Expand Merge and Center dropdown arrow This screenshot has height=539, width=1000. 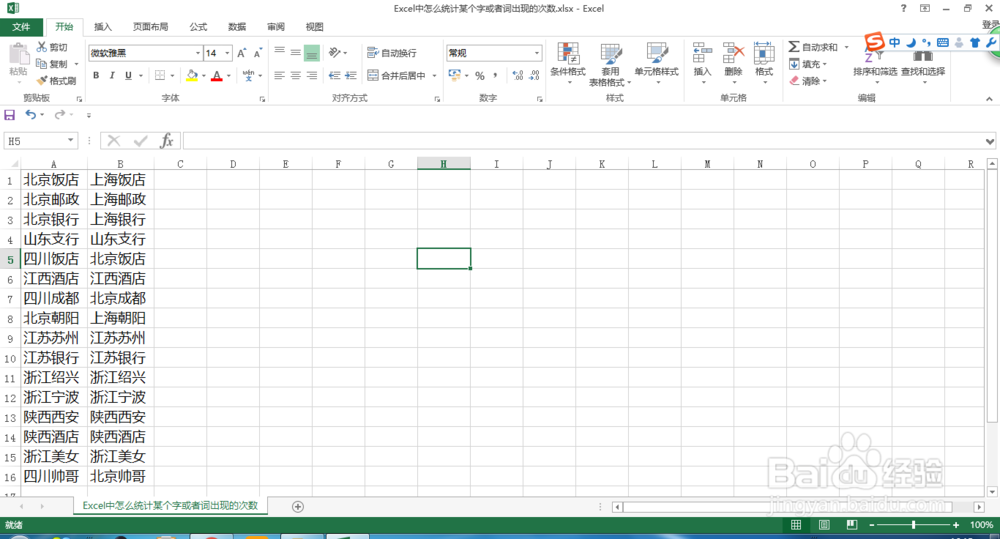pos(434,75)
